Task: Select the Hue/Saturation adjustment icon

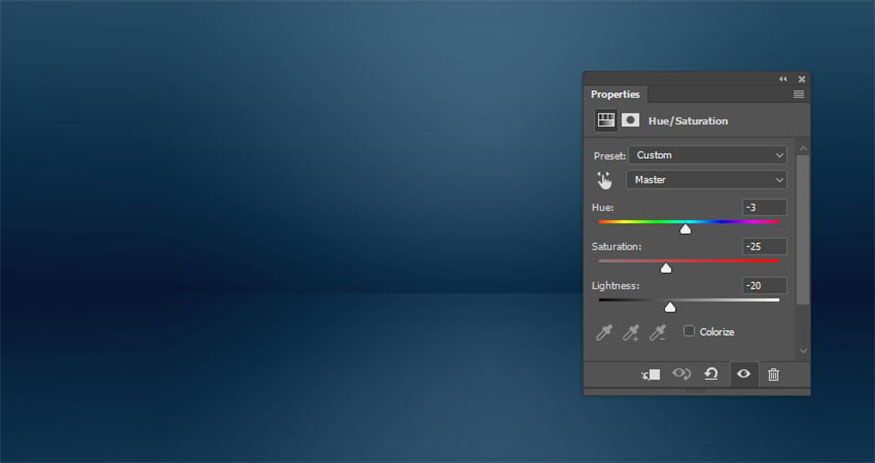Action: 605,120
